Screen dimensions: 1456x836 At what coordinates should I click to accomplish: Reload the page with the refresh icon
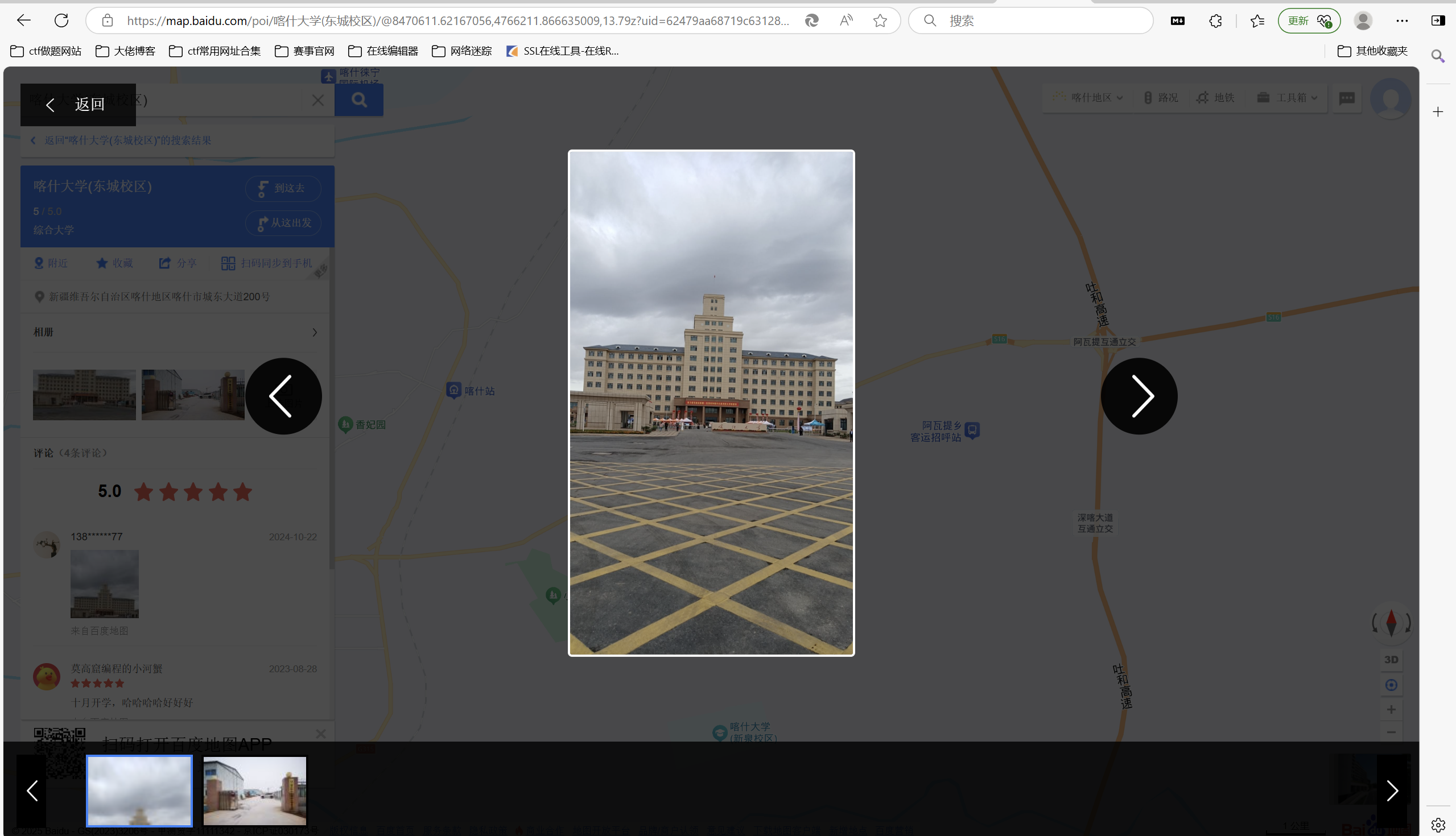61,20
